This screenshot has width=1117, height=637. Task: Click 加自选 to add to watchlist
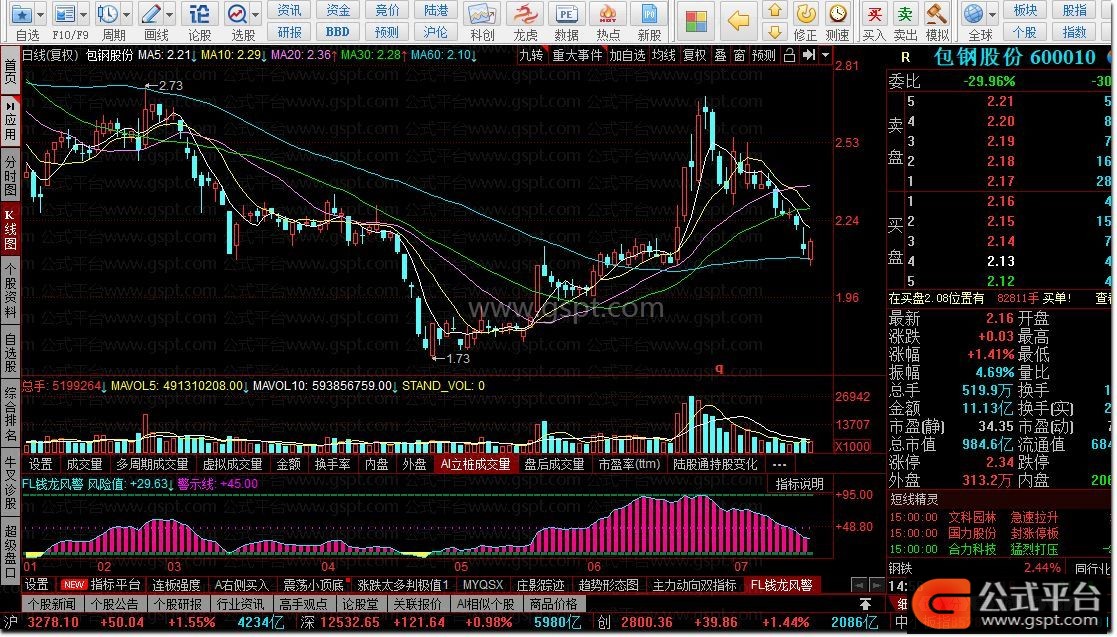(x=628, y=55)
